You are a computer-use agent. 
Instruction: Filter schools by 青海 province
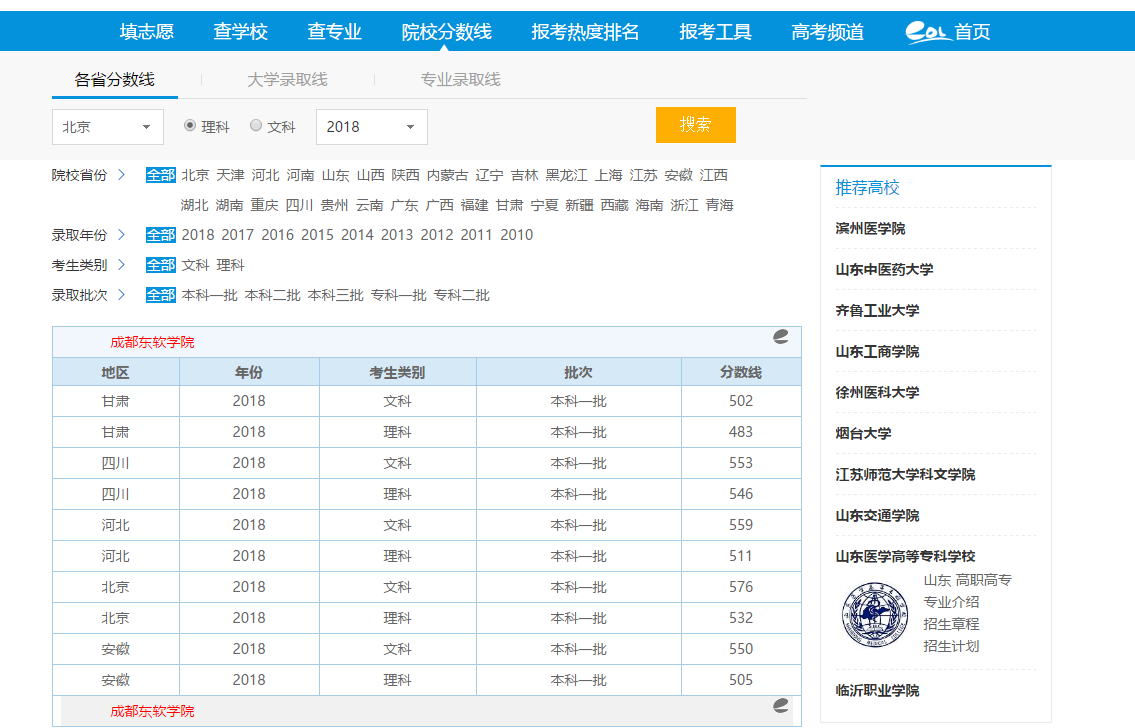tap(720, 206)
